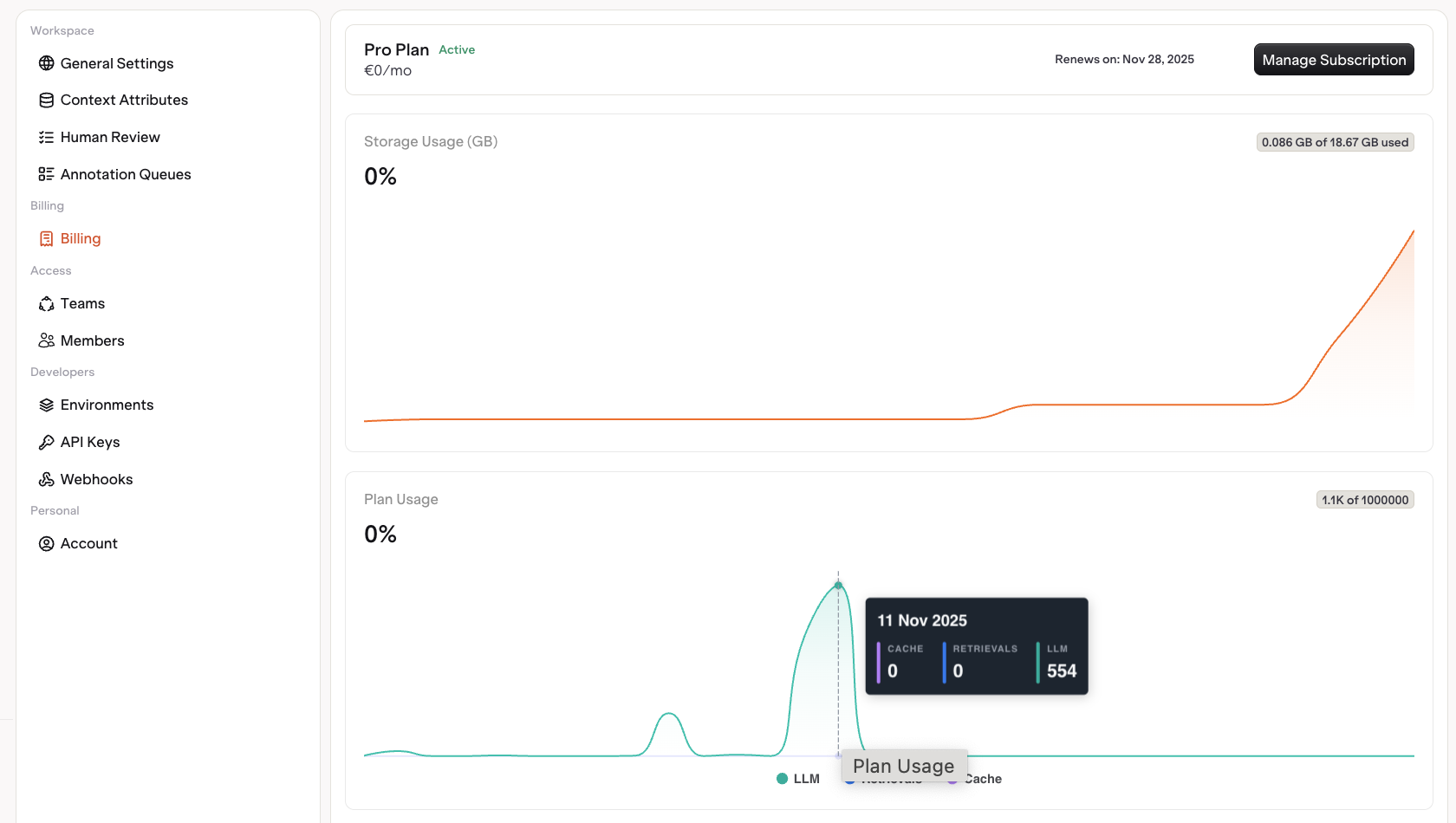Select the Context Attributes database icon
The width and height of the screenshot is (1456, 823).
(46, 100)
